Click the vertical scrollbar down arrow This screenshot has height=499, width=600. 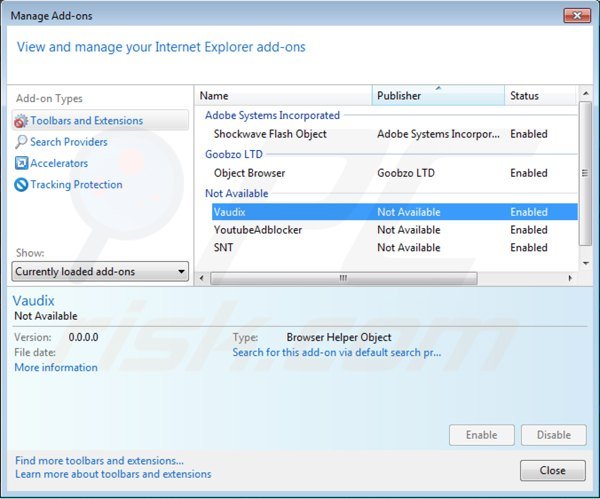click(x=585, y=263)
